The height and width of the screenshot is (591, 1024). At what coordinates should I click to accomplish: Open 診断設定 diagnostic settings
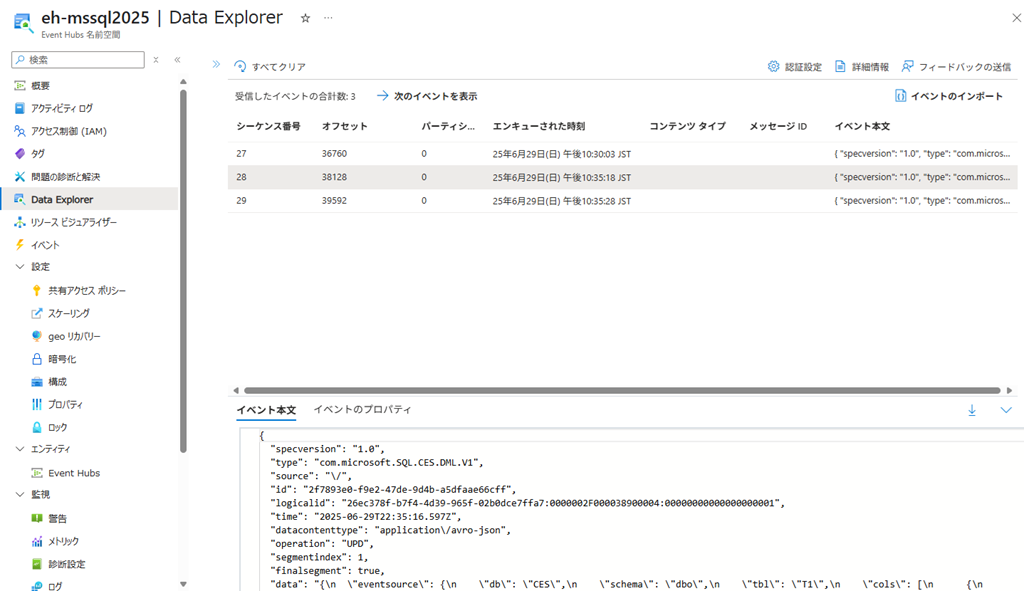tap(66, 564)
